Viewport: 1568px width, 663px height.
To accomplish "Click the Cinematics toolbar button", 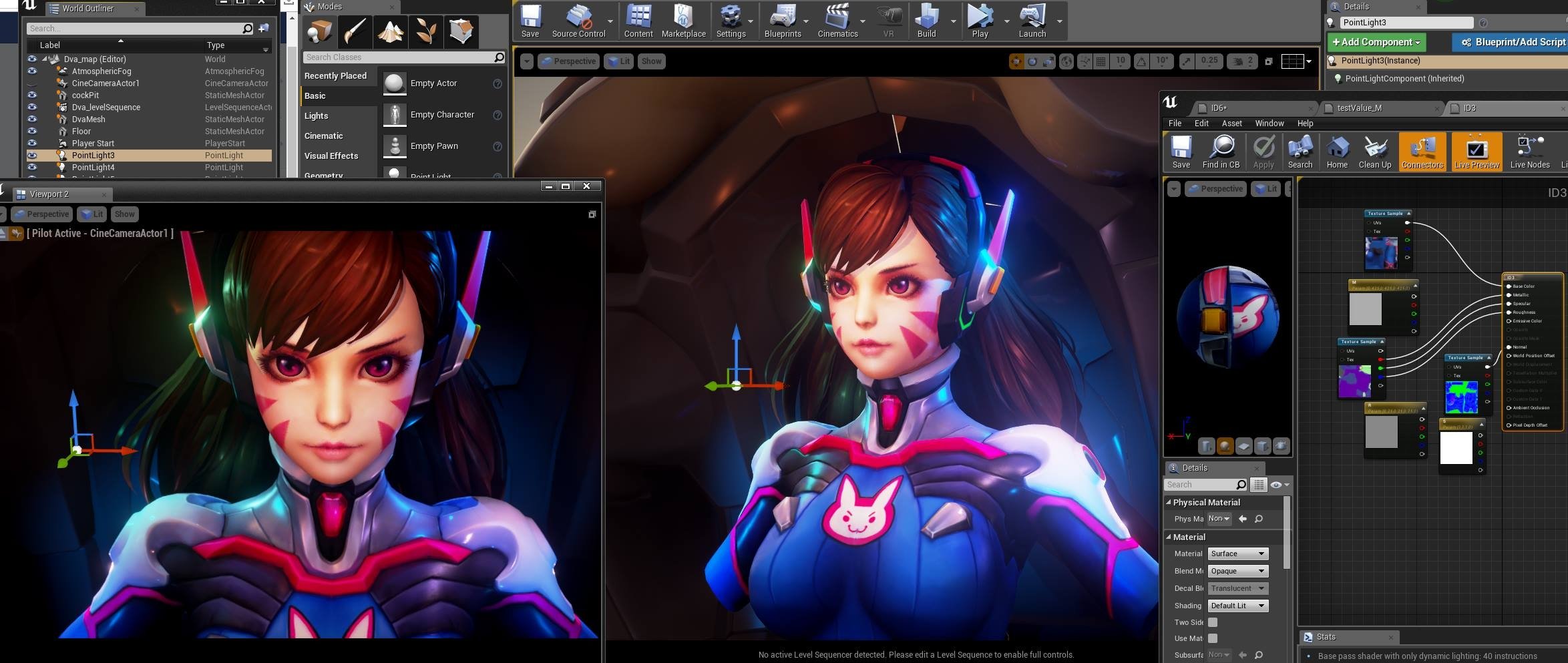I will (837, 21).
